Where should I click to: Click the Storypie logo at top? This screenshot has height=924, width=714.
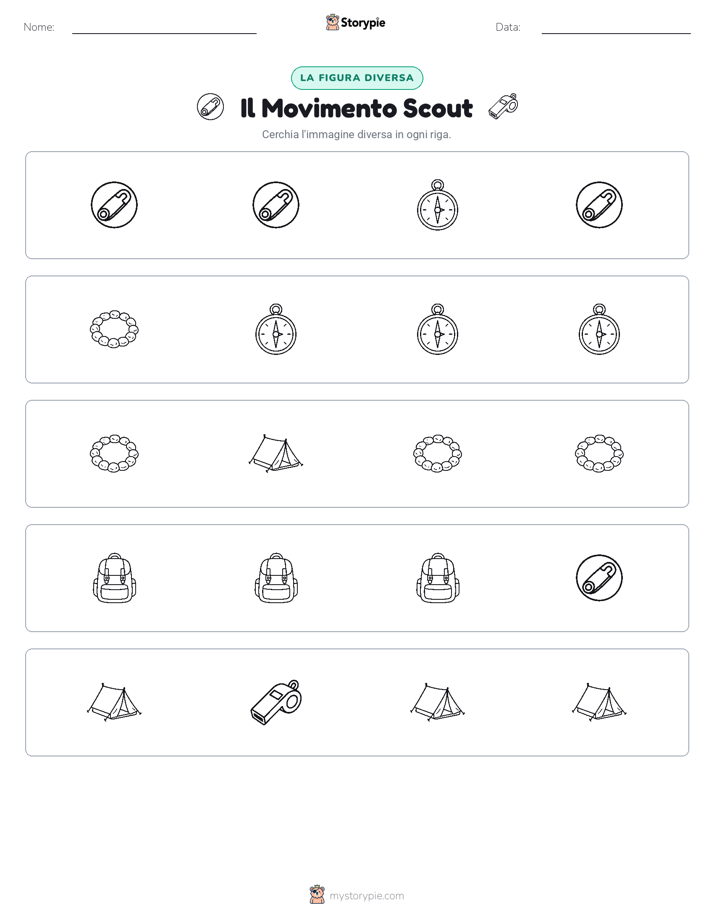coord(356,22)
